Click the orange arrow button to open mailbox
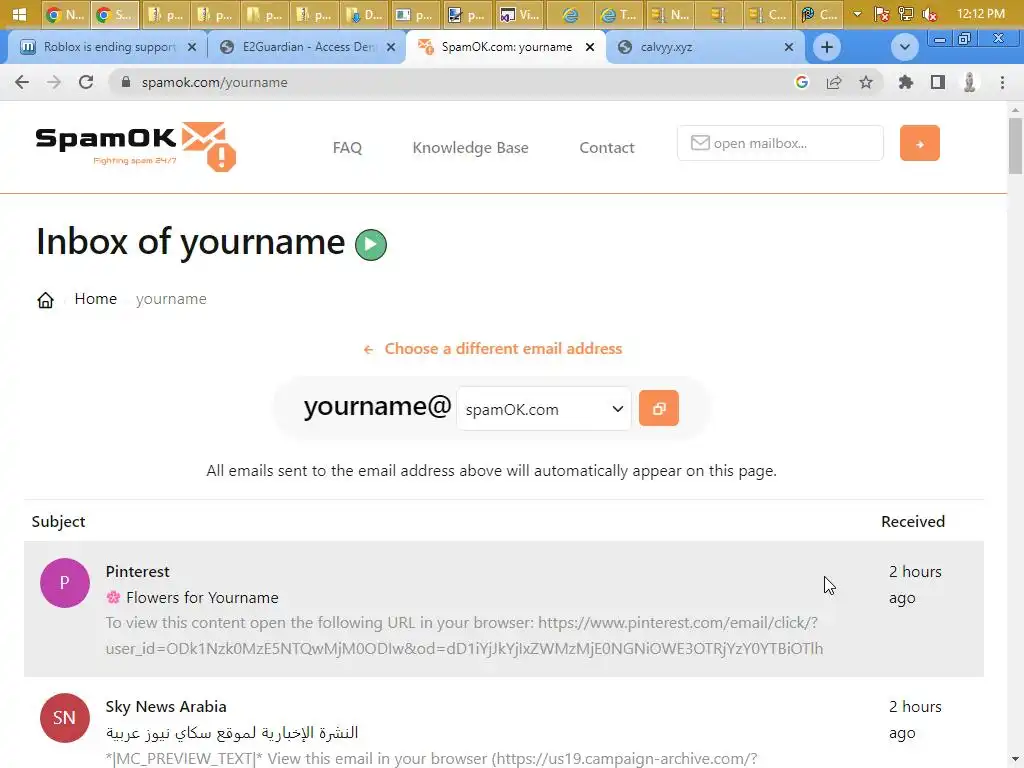This screenshot has height=768, width=1024. pos(920,143)
